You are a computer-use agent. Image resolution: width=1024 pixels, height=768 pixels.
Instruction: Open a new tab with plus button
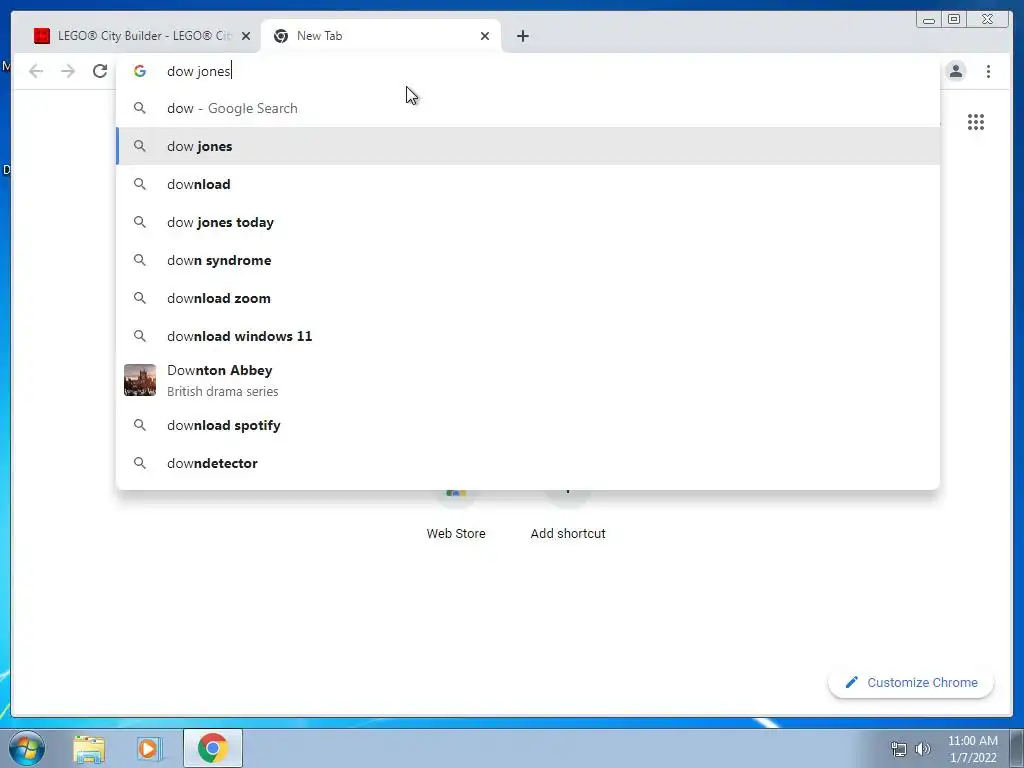point(522,36)
